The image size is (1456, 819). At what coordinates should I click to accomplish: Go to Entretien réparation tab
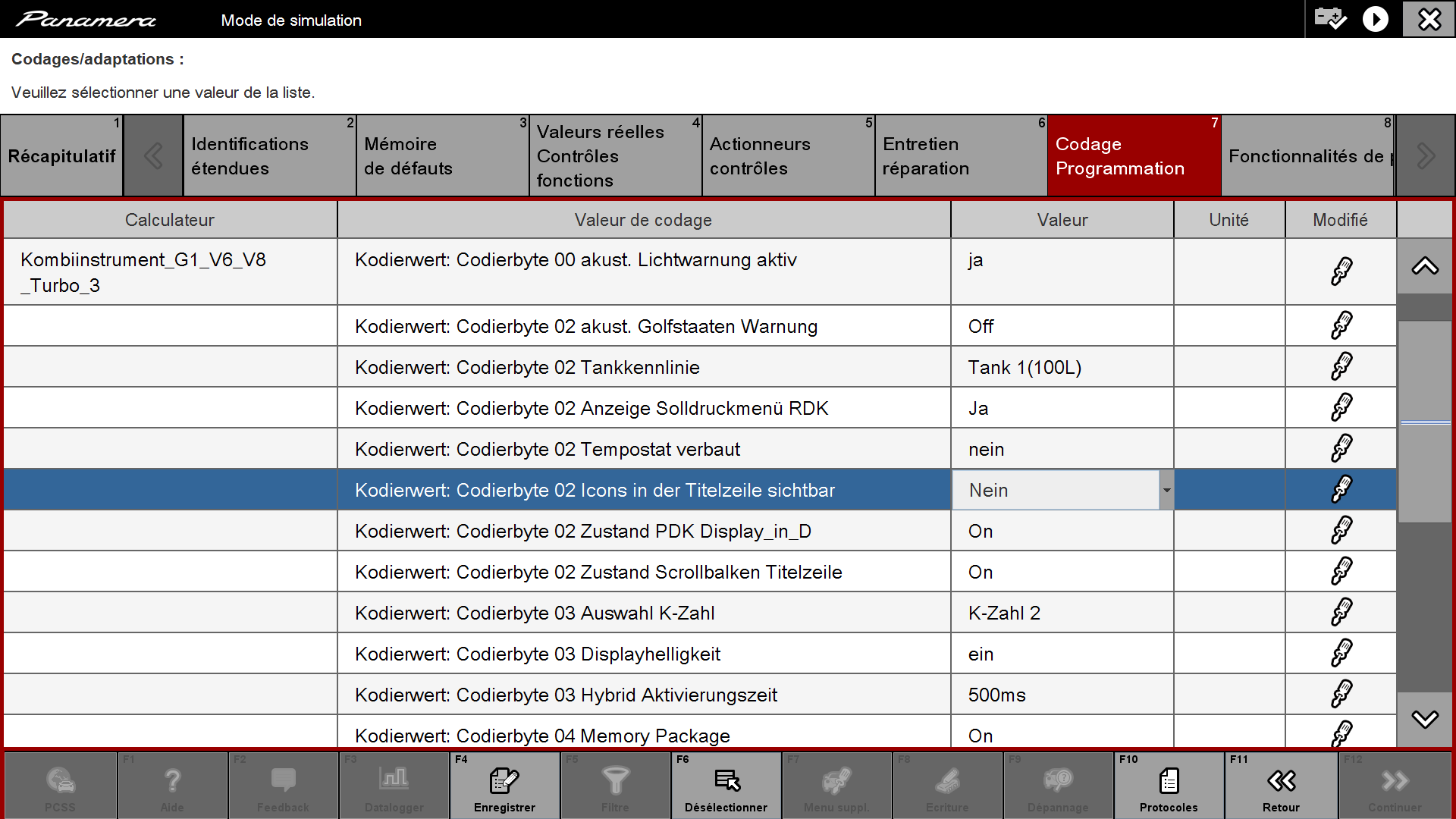point(961,156)
